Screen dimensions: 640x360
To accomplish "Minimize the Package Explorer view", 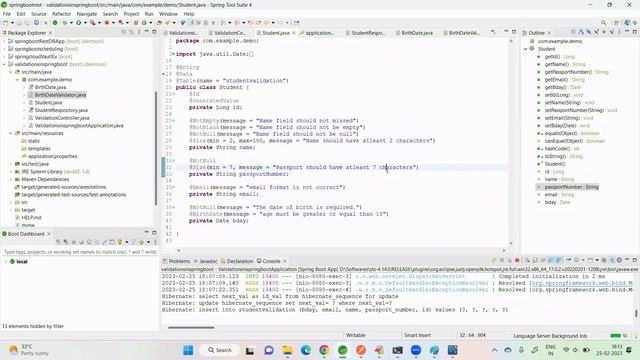I will [x=147, y=32].
